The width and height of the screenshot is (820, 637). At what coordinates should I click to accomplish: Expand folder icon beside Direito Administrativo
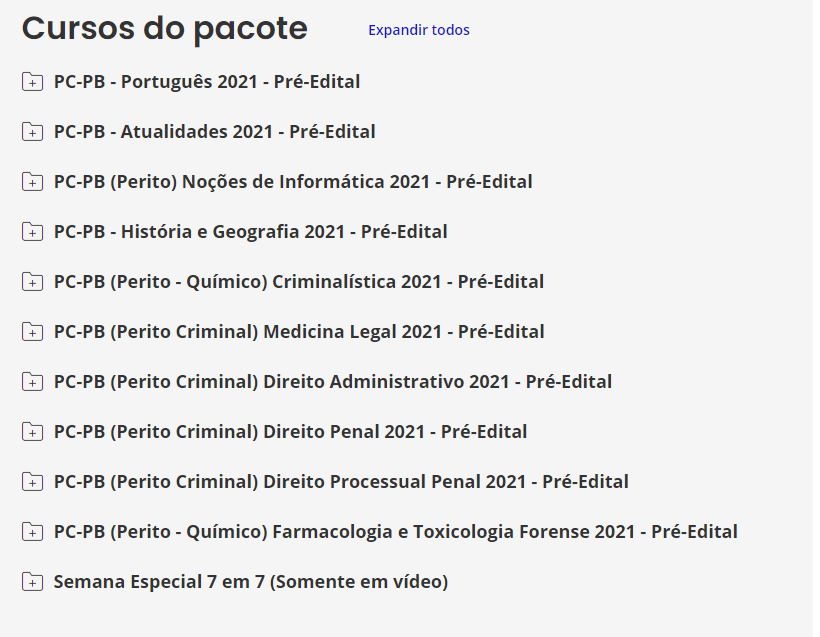32,382
